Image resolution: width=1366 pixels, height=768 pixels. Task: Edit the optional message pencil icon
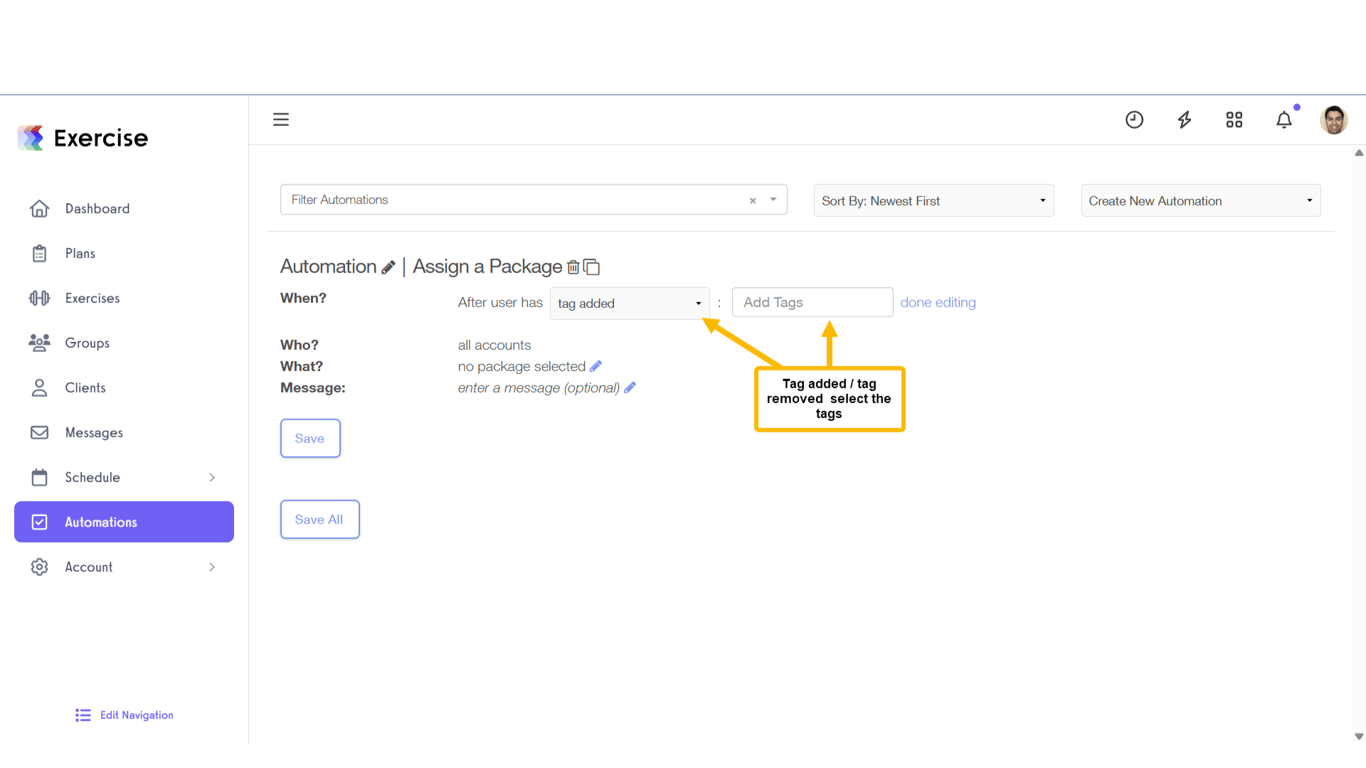[x=630, y=388]
